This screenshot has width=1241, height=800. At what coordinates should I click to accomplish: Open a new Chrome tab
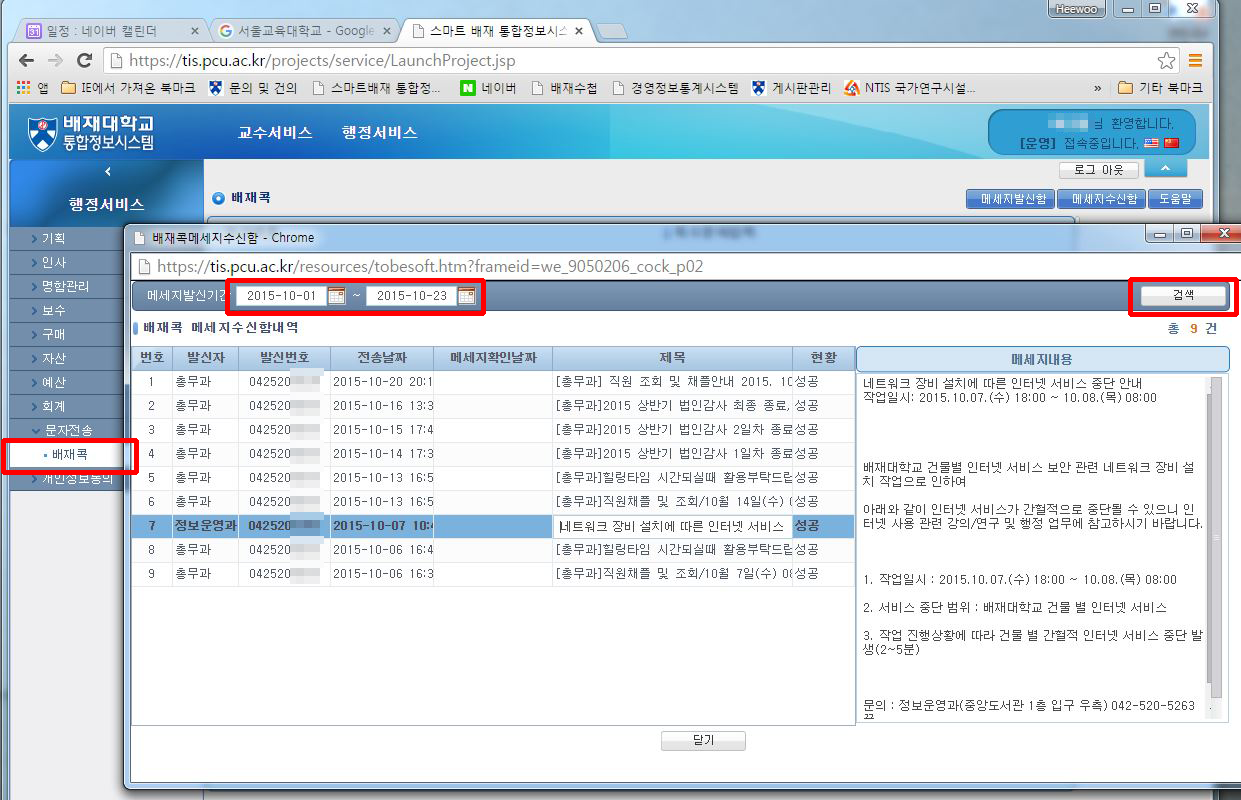coord(611,31)
